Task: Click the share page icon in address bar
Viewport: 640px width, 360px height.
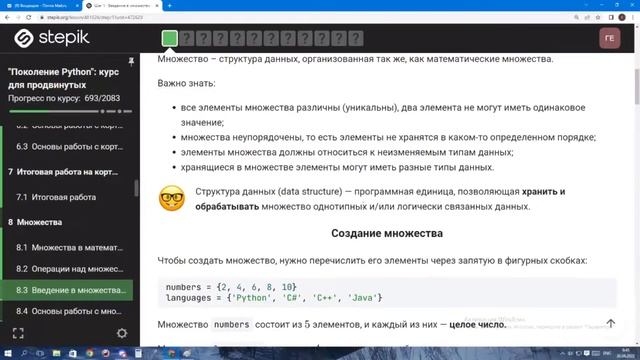Action: tap(587, 18)
